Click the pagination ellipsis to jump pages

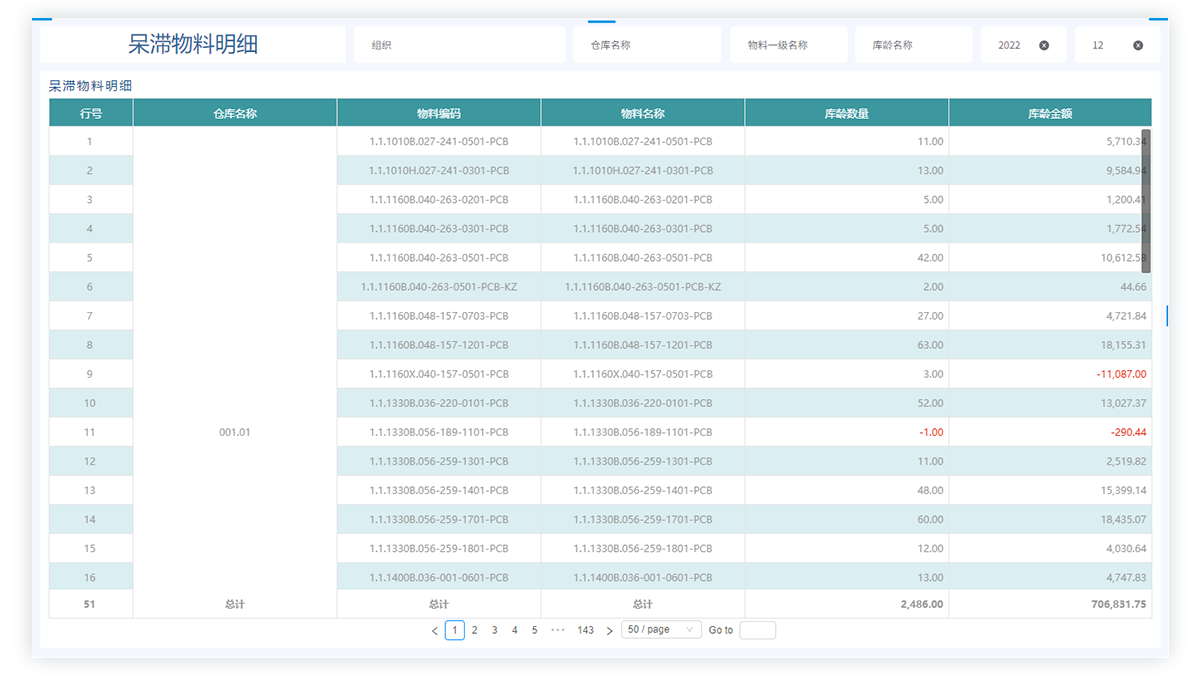(x=558, y=630)
